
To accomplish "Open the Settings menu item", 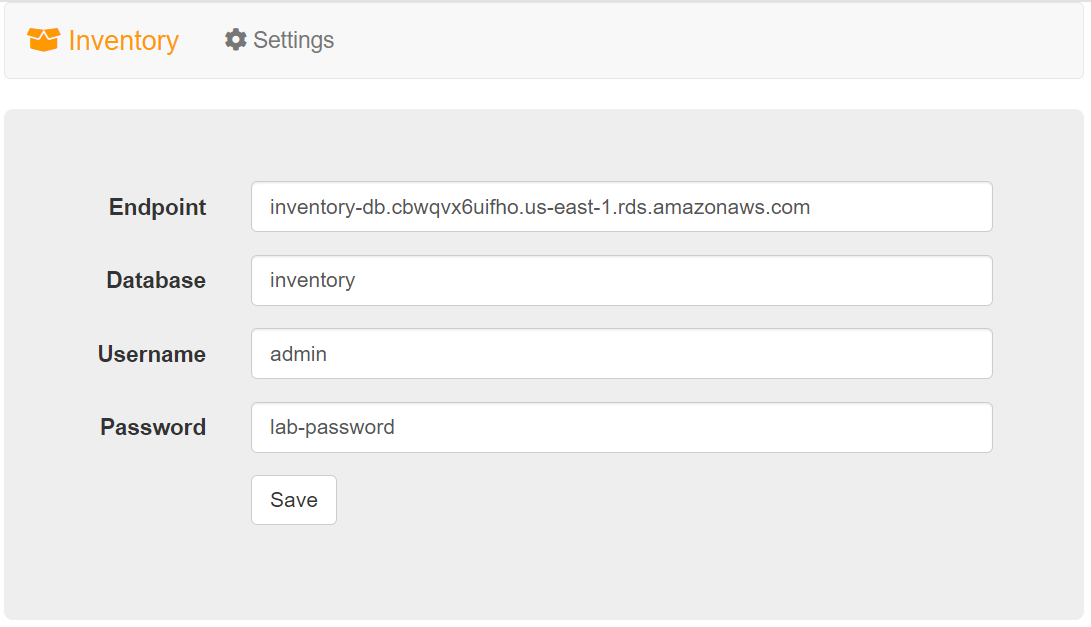I will pos(280,40).
